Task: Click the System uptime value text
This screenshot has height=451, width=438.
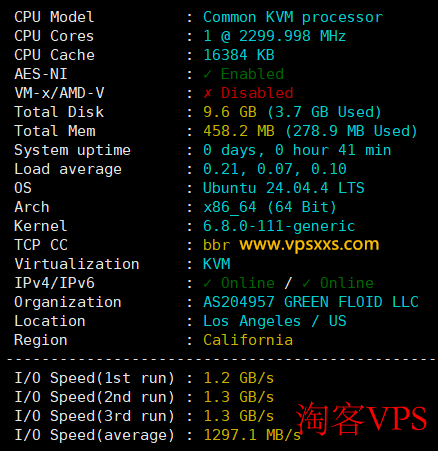Action: pos(297,150)
